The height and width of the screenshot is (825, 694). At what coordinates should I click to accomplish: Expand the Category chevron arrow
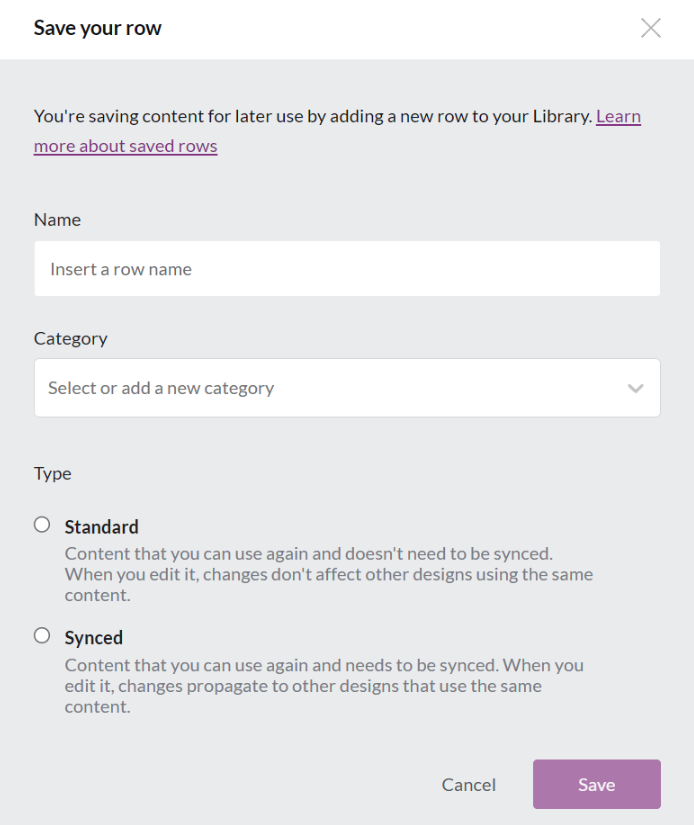point(636,388)
